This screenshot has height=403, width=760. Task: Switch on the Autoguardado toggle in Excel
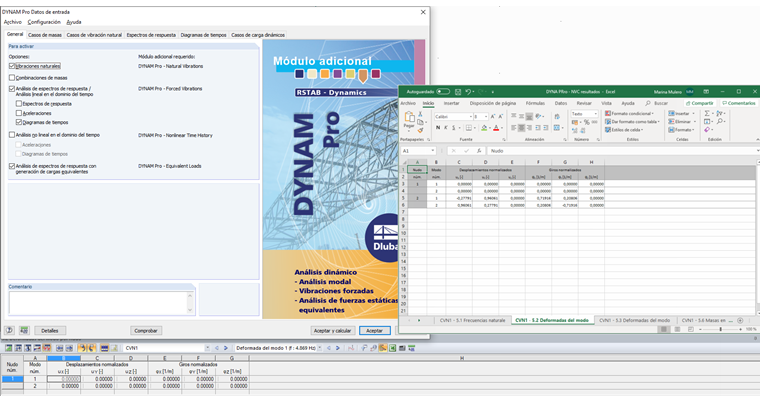pos(443,92)
